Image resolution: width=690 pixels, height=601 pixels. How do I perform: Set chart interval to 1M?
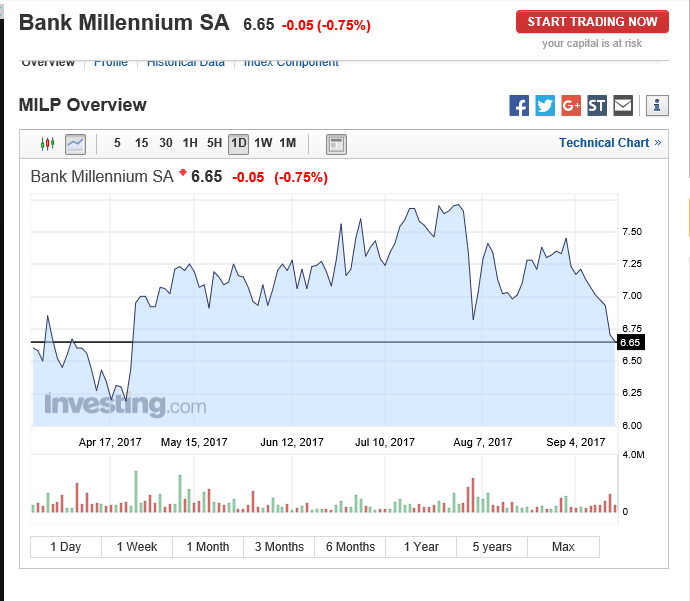point(288,143)
